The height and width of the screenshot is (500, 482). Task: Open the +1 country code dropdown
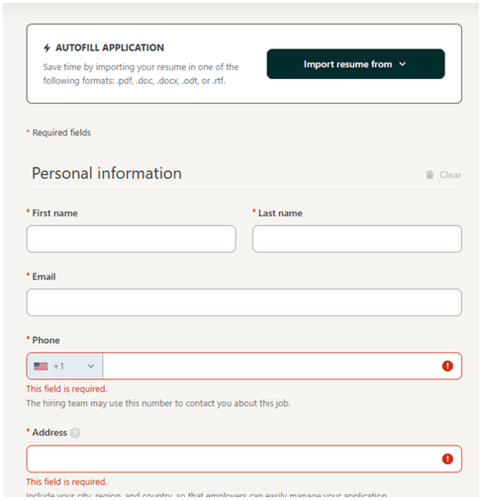click(x=65, y=366)
